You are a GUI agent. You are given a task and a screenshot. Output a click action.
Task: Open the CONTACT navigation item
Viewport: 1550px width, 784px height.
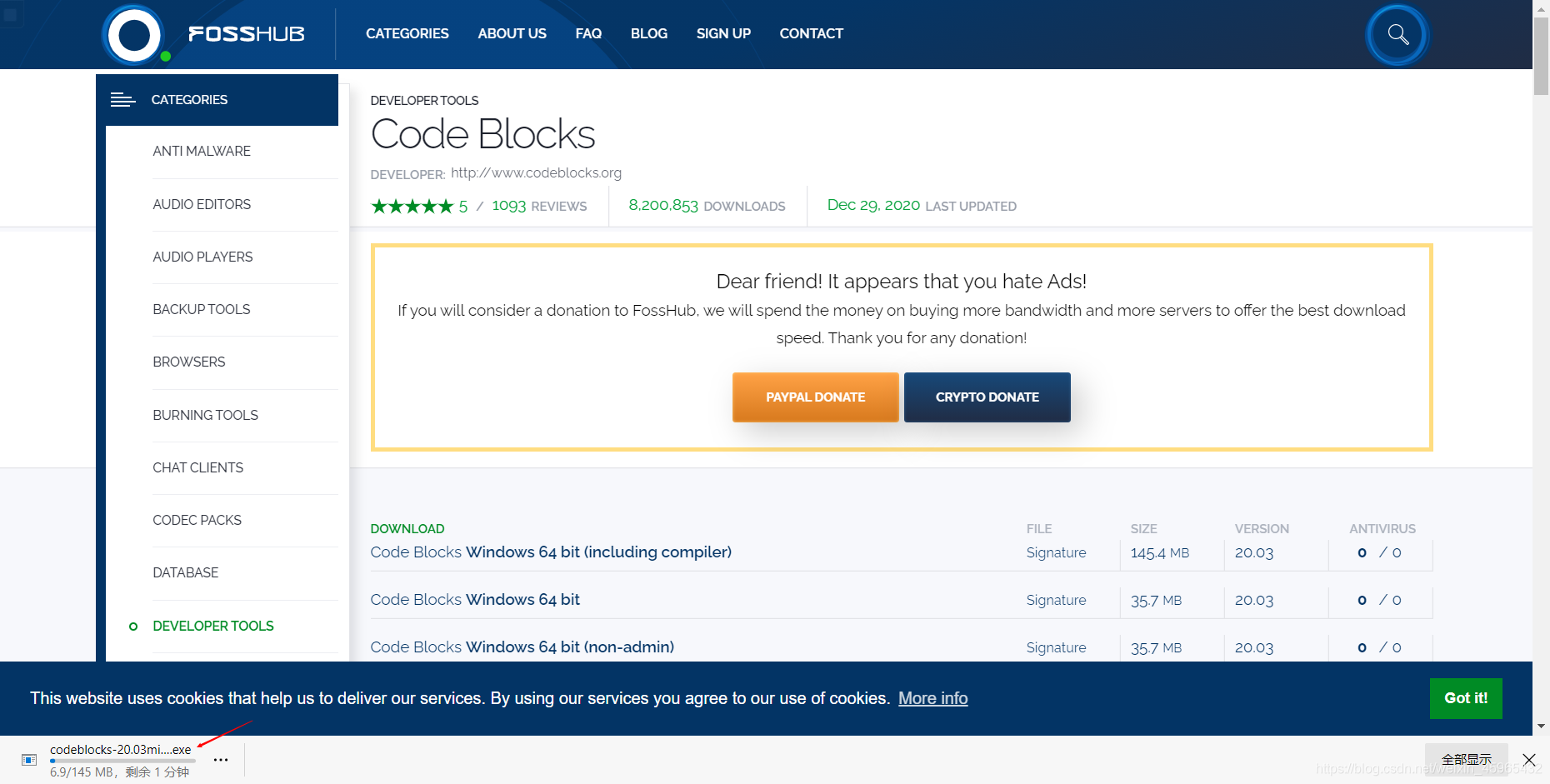click(x=811, y=33)
